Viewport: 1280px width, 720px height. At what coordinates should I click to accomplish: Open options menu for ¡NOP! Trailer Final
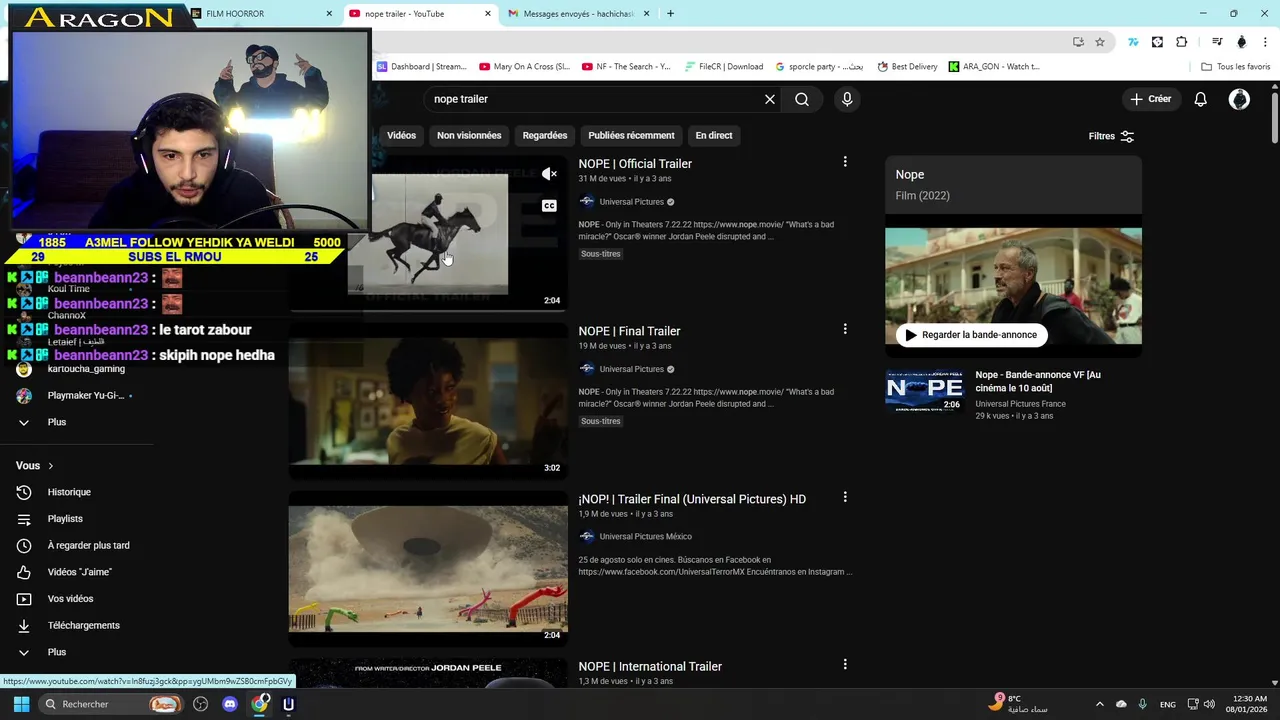point(845,497)
